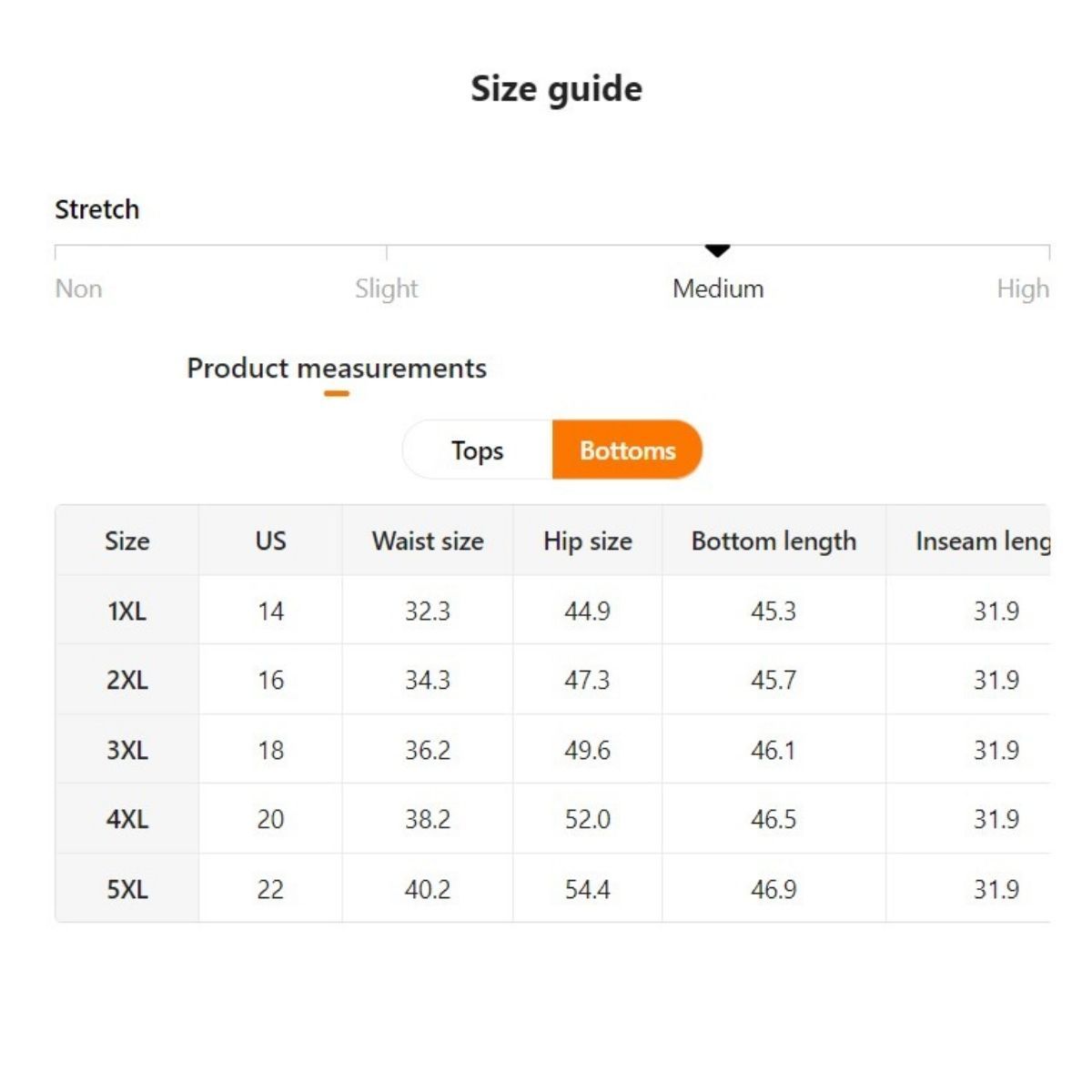Click the Size guide heading
Screen dimensions: 1092x1092
tap(556, 89)
